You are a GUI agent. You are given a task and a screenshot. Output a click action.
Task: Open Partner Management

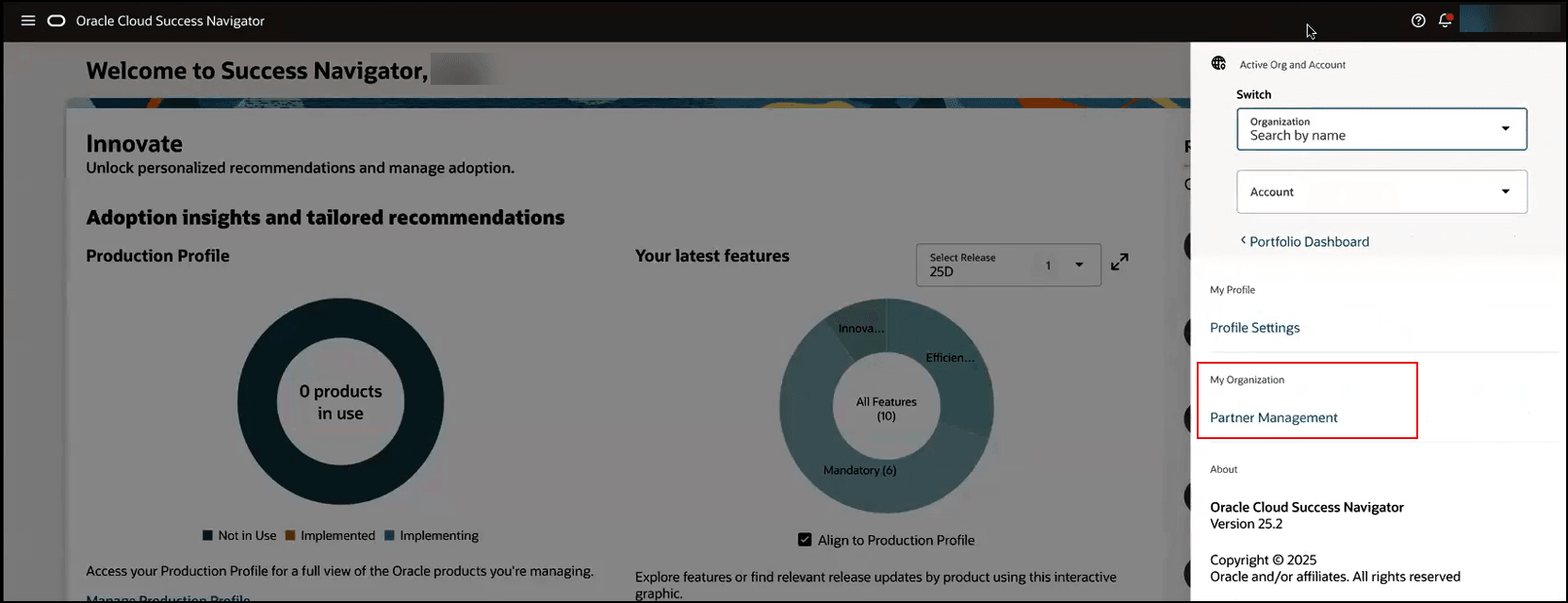pyautogui.click(x=1273, y=417)
